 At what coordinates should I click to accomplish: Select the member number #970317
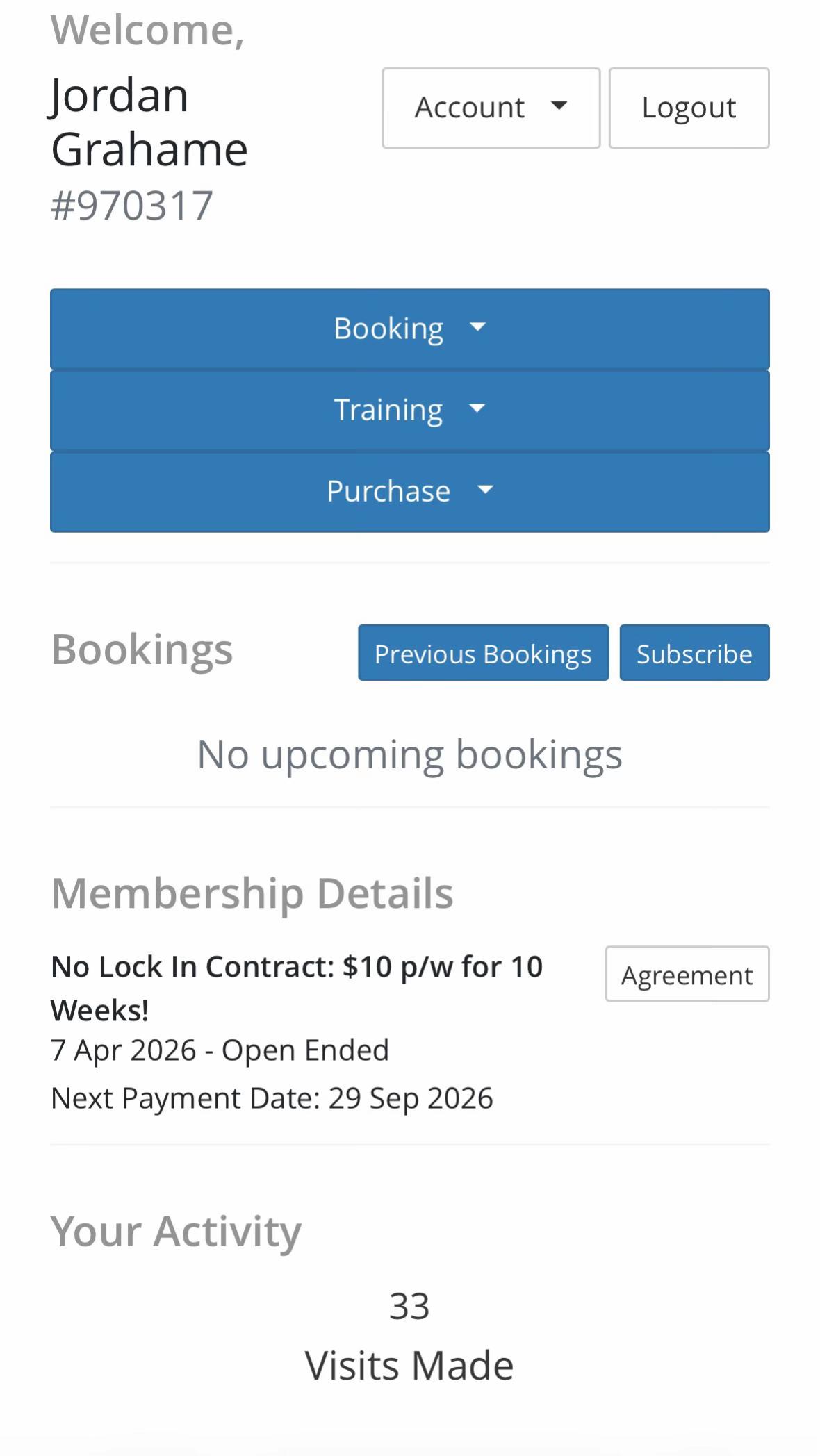point(132,206)
